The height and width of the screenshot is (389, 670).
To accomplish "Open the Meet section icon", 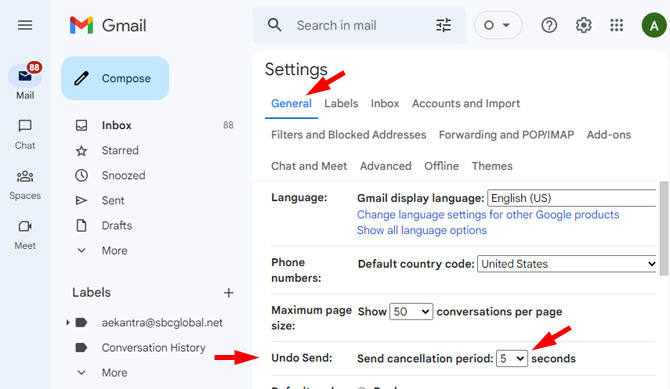I will point(25,226).
